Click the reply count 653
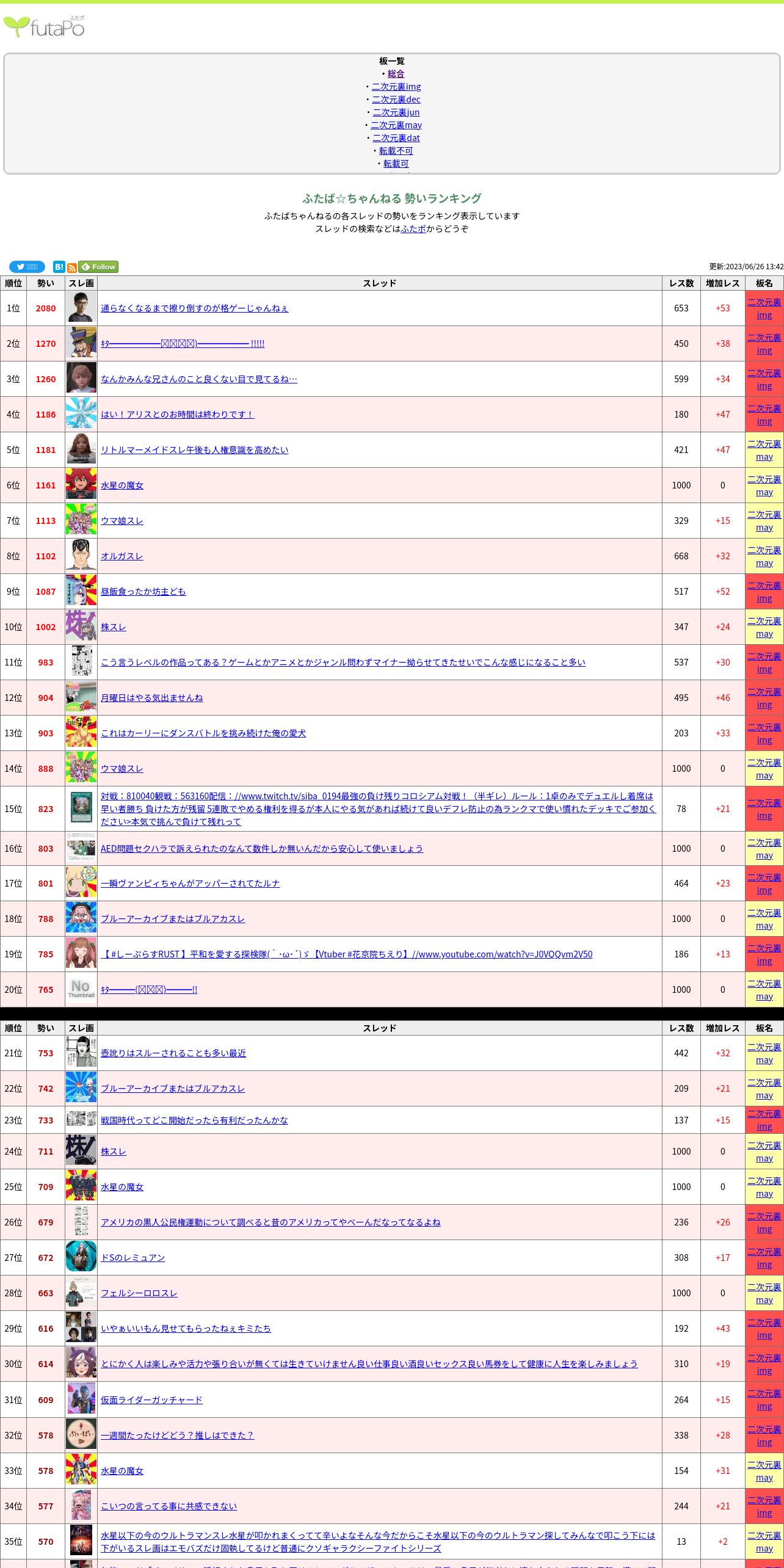Viewport: 784px width, 1568px height. tap(681, 308)
